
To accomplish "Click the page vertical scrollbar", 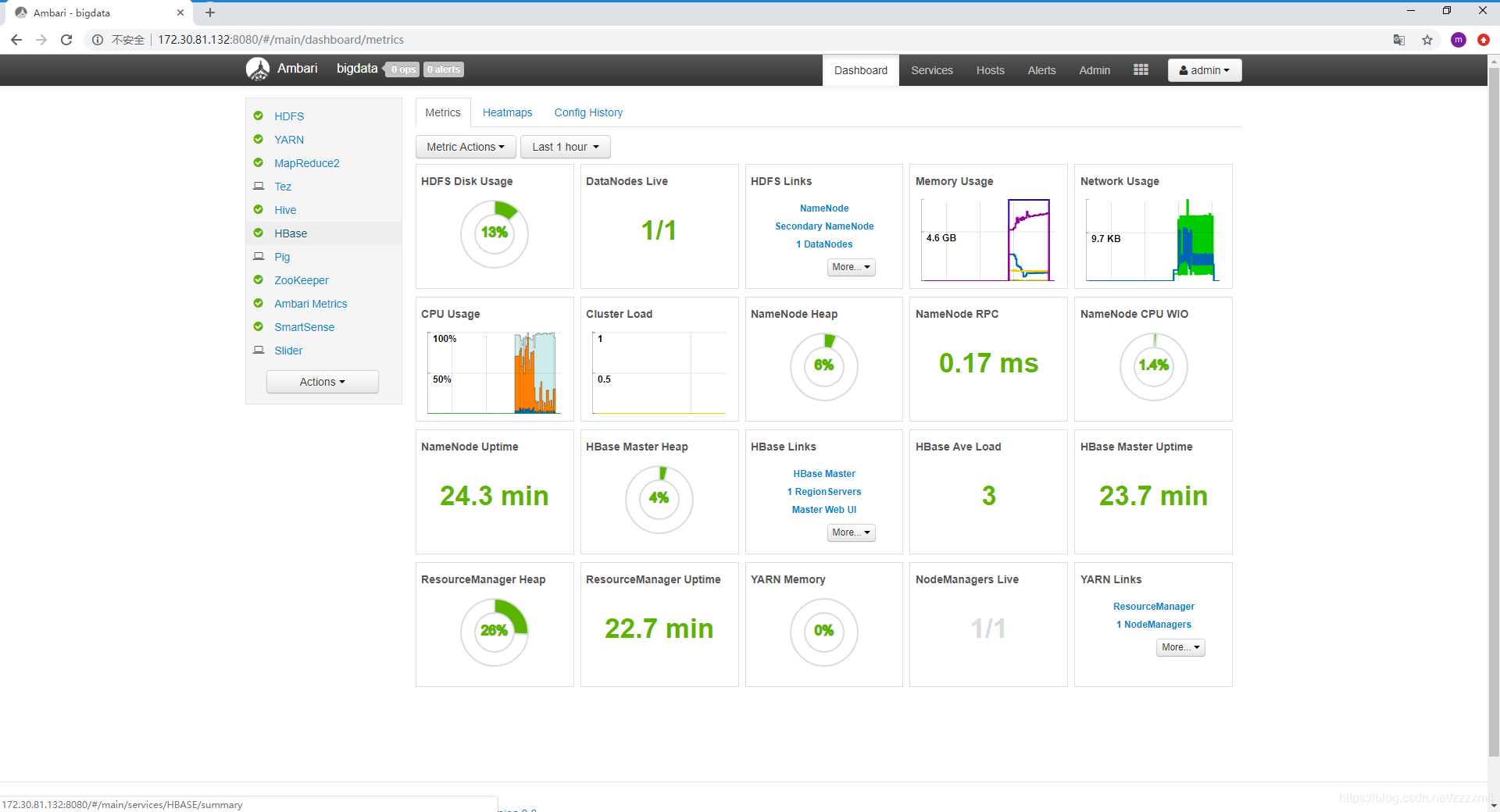I will [1494, 412].
